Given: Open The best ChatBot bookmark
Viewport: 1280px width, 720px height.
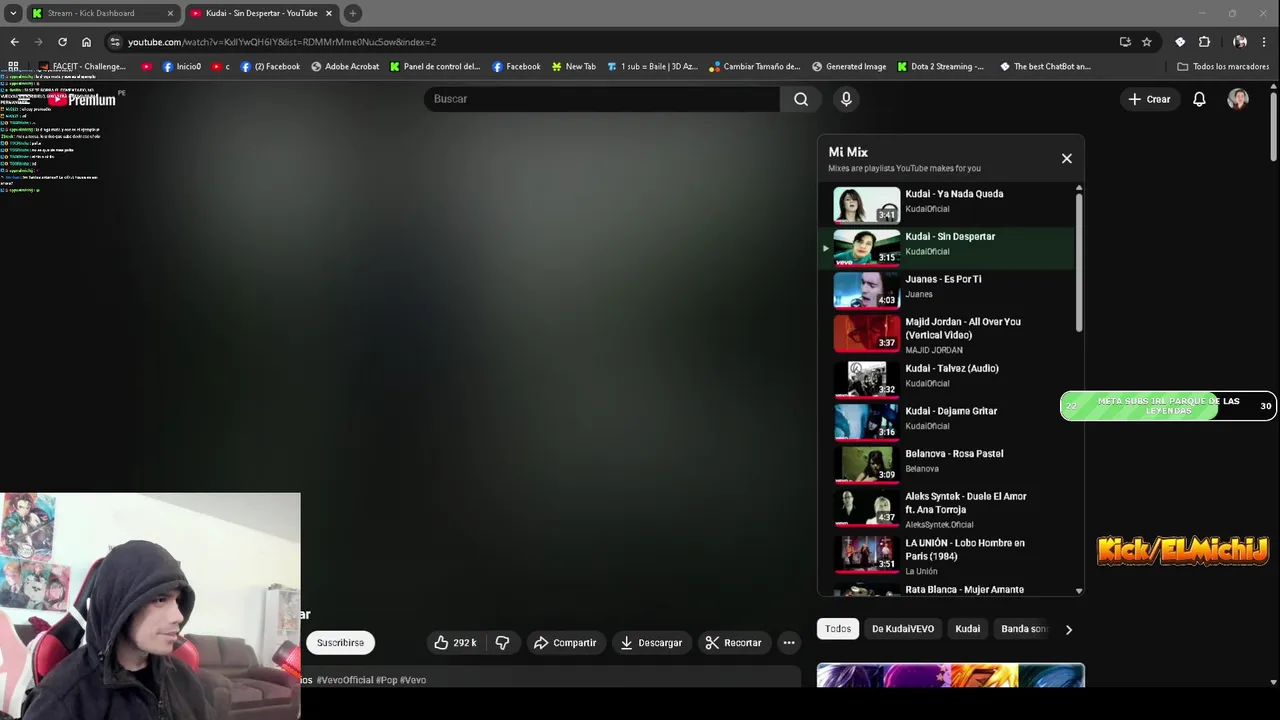Looking at the screenshot, I should tap(1045, 67).
